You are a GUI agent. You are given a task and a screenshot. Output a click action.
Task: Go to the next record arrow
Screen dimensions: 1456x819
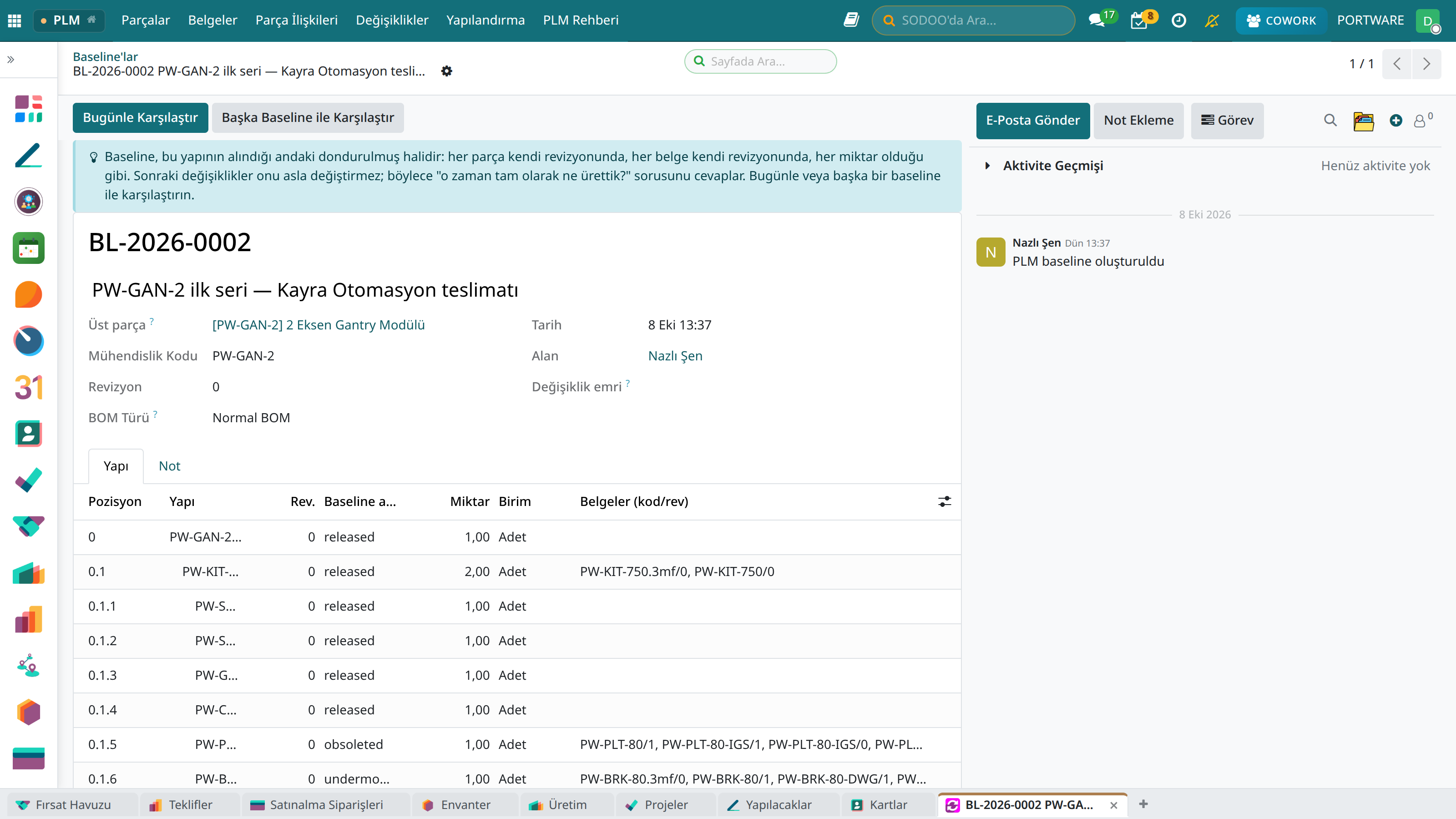pyautogui.click(x=1426, y=64)
